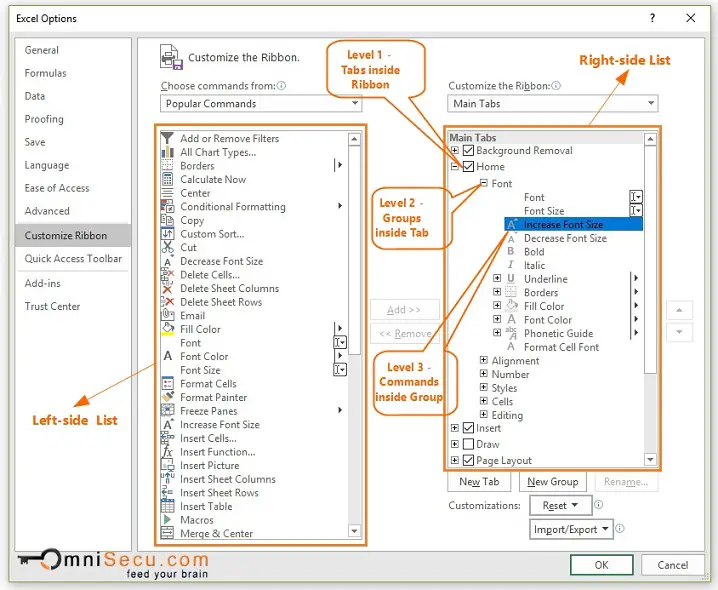Screen dimensions: 718x590
Task: Click the right tabs list scroll-down arrow
Action: coord(650,459)
